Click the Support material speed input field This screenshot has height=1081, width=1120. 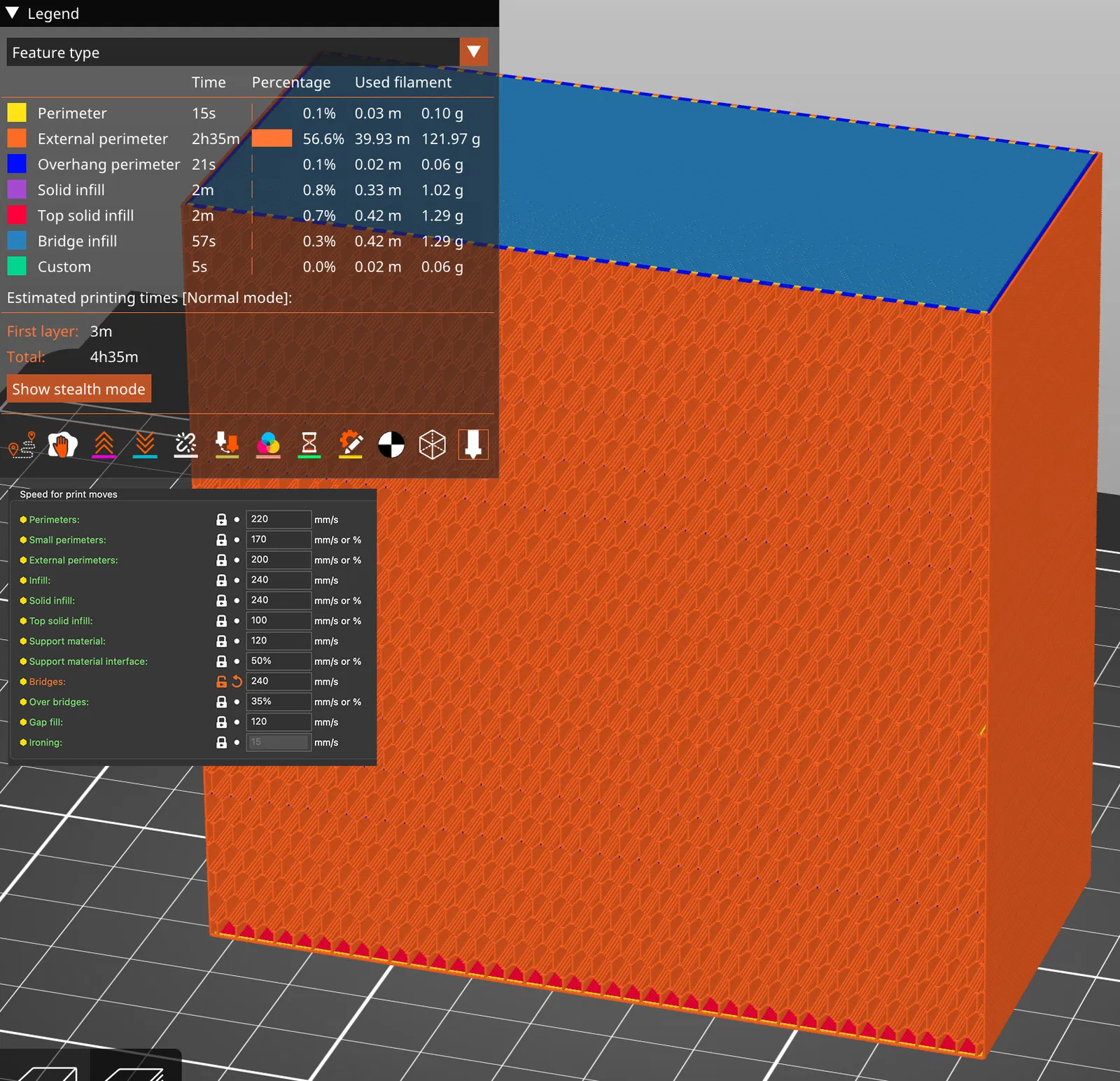click(279, 641)
